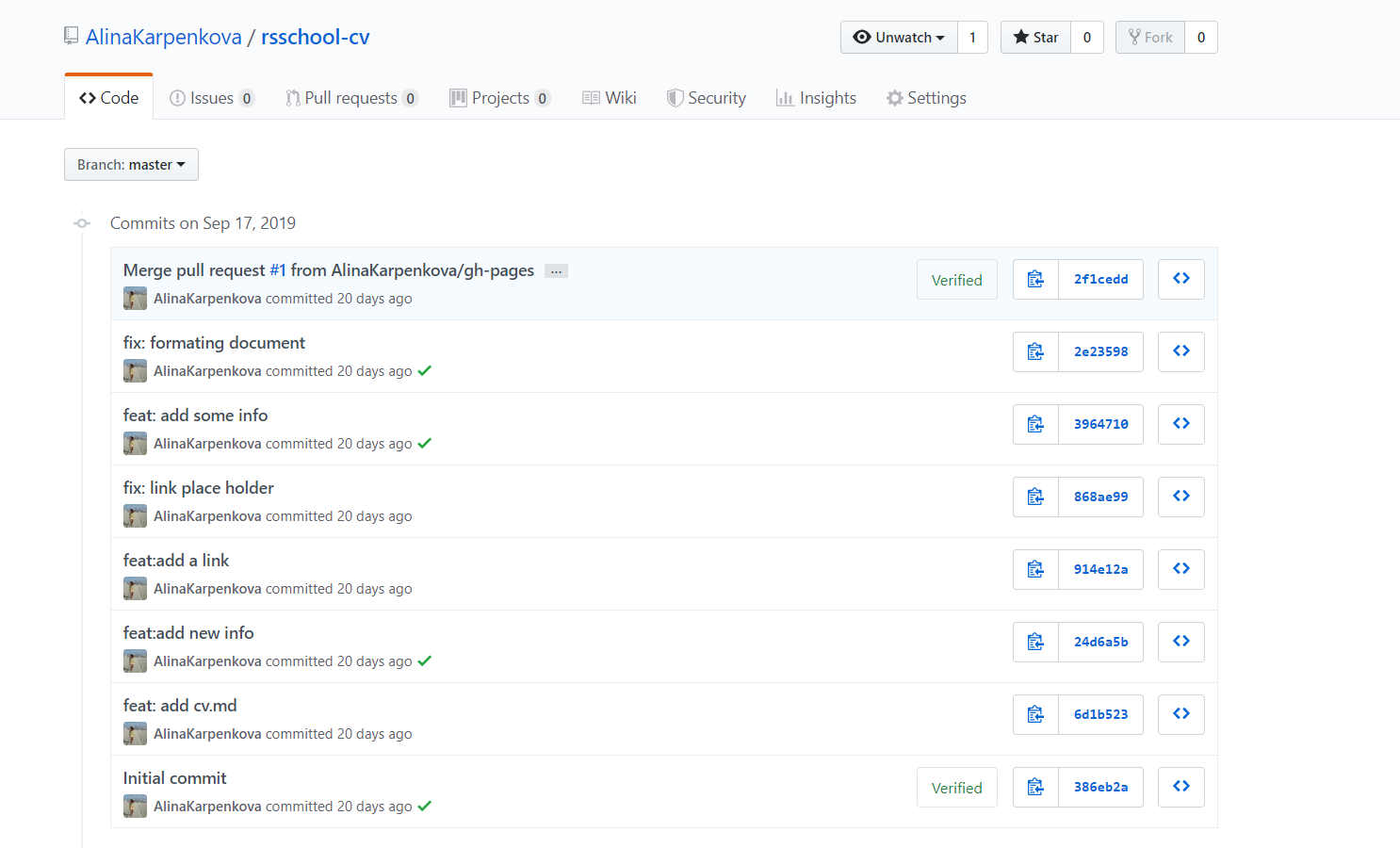Expand the merge commit message with the ellipsis
Screen dimensions: 1400x848
click(x=556, y=270)
